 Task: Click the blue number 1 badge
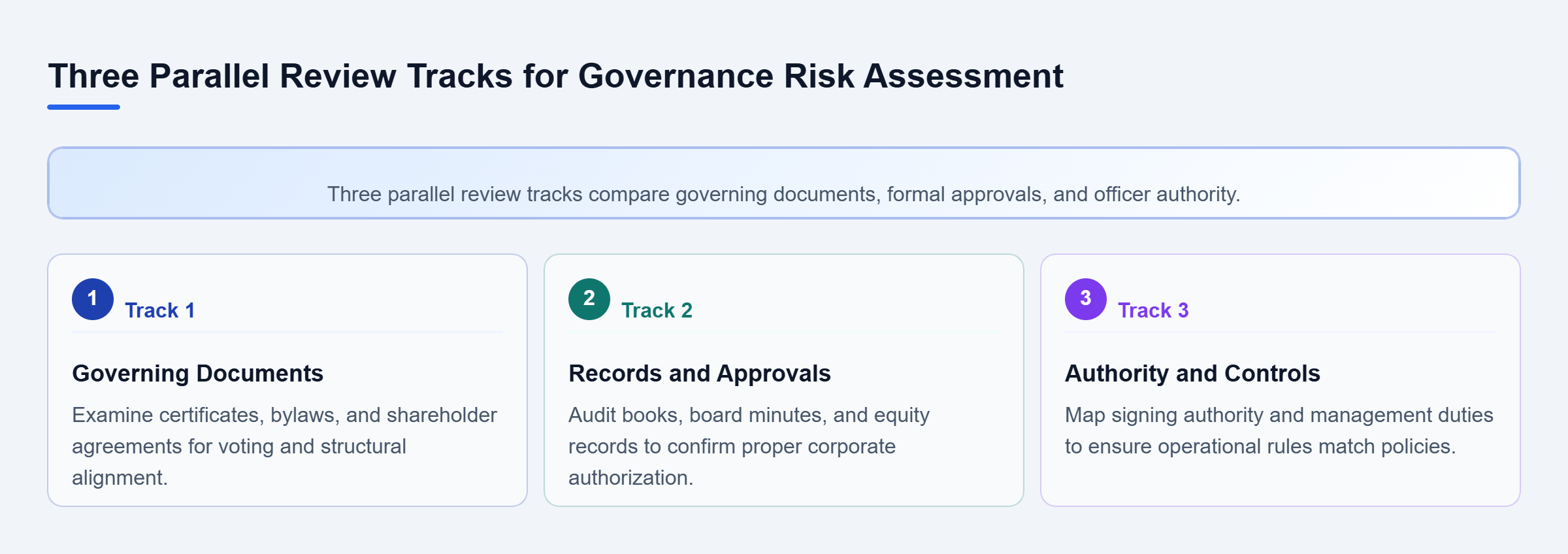pos(93,299)
